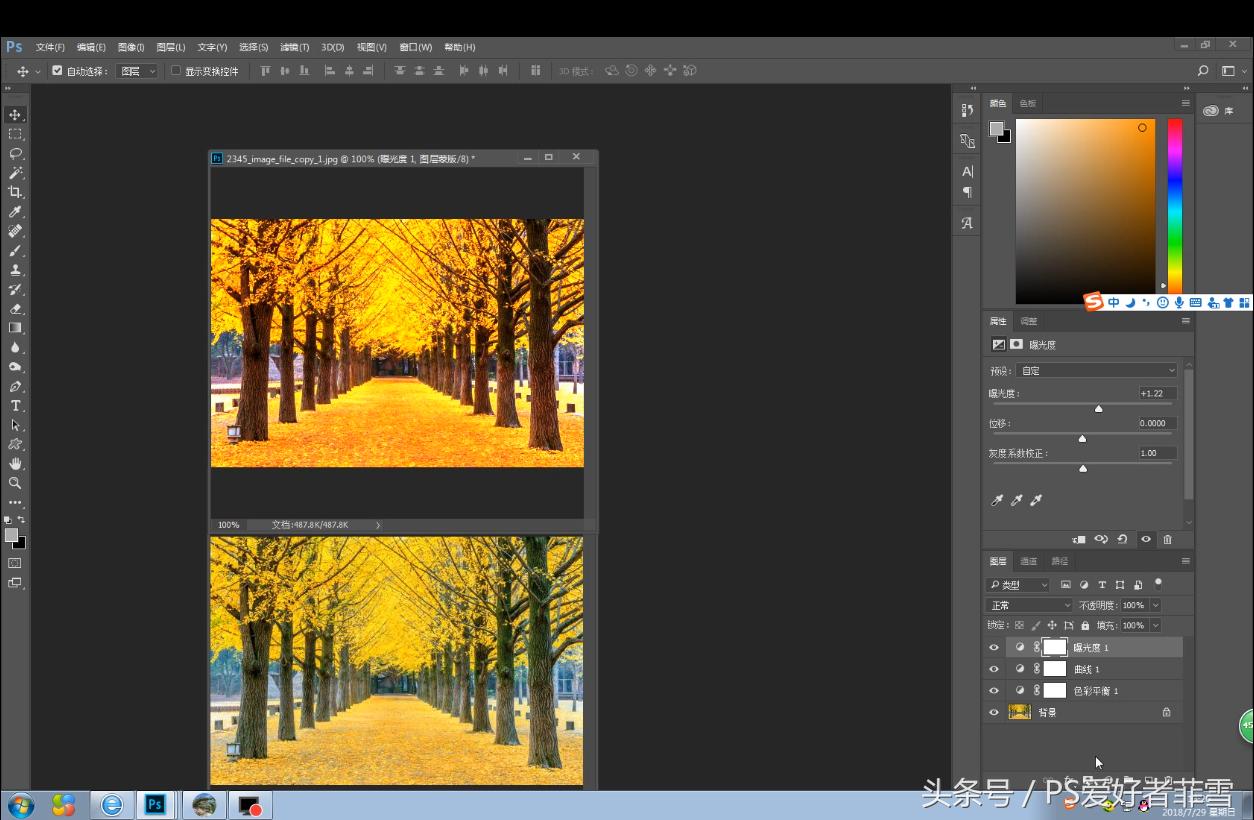Select the Magic Wand tool
Viewport: 1254px width, 820px height.
click(15, 173)
